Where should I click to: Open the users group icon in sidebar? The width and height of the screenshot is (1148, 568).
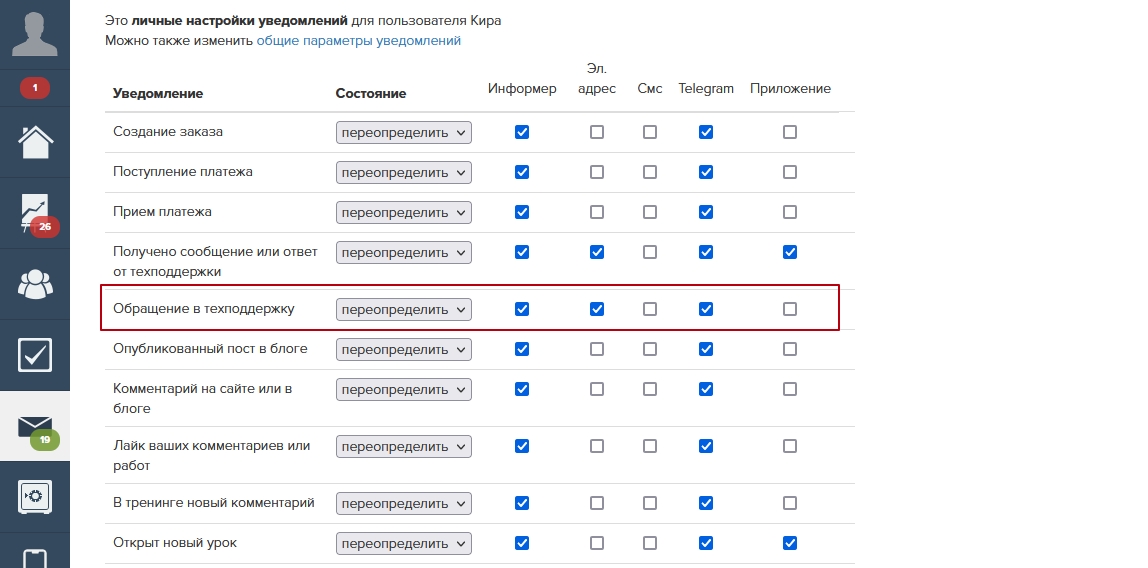point(35,284)
